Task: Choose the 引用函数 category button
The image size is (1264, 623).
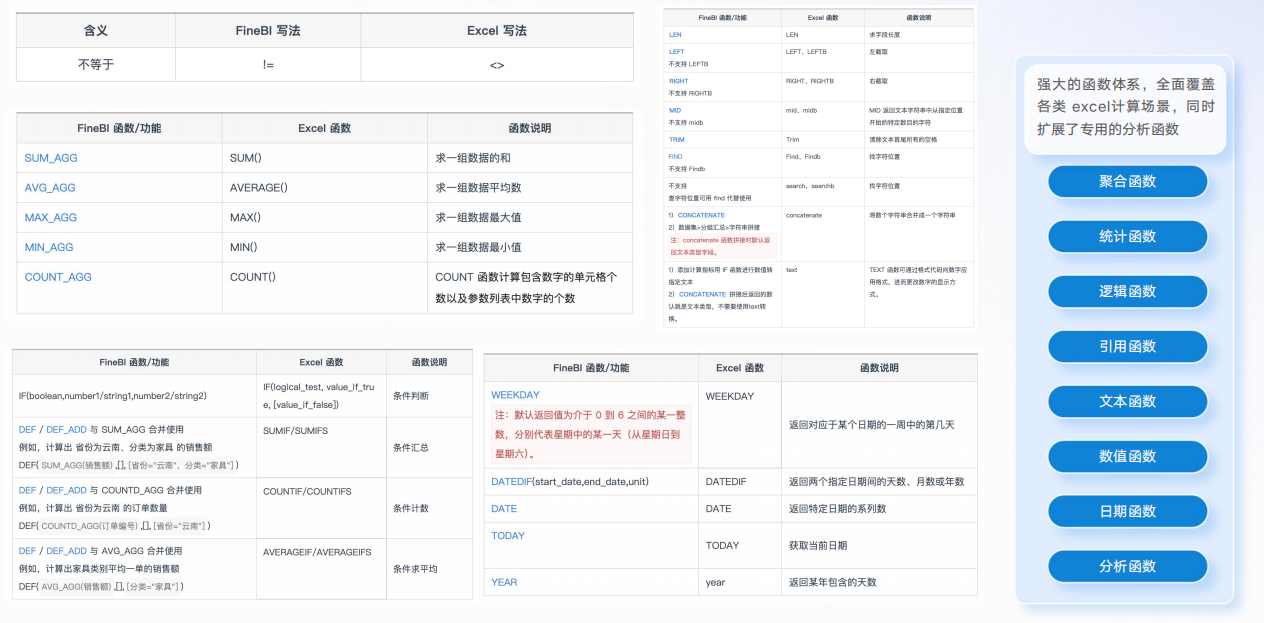Action: click(1127, 346)
